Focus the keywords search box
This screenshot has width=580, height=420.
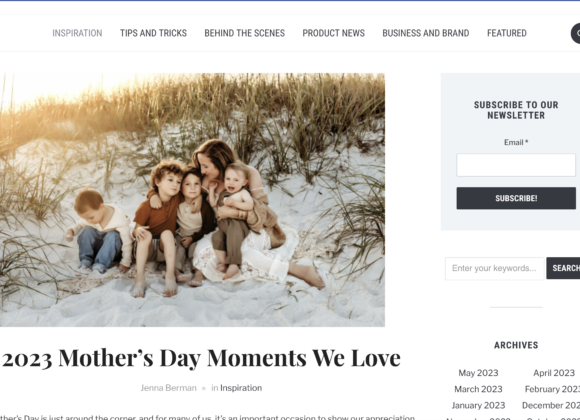click(x=495, y=268)
